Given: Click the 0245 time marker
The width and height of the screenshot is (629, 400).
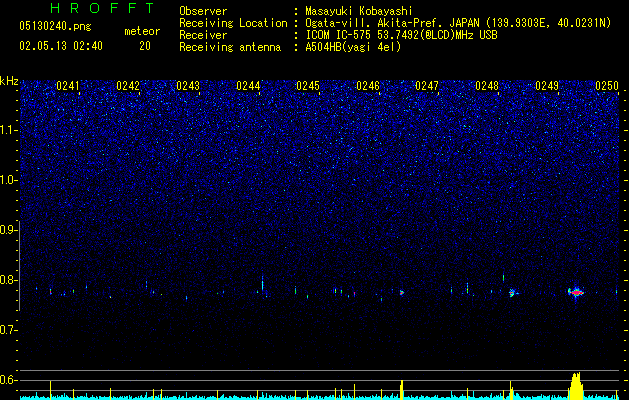Looking at the screenshot, I should (308, 86).
